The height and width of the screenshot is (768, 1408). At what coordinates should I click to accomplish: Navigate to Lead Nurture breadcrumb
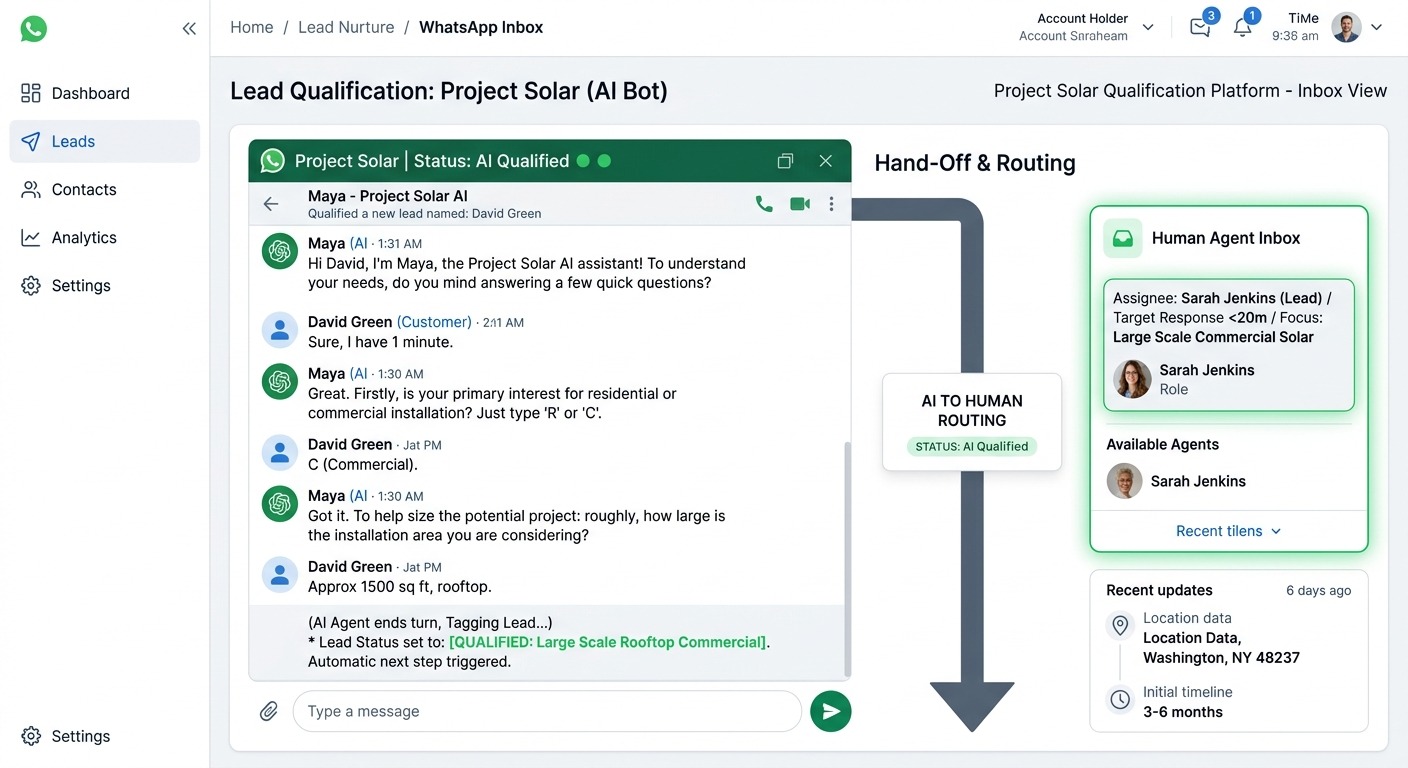click(346, 27)
